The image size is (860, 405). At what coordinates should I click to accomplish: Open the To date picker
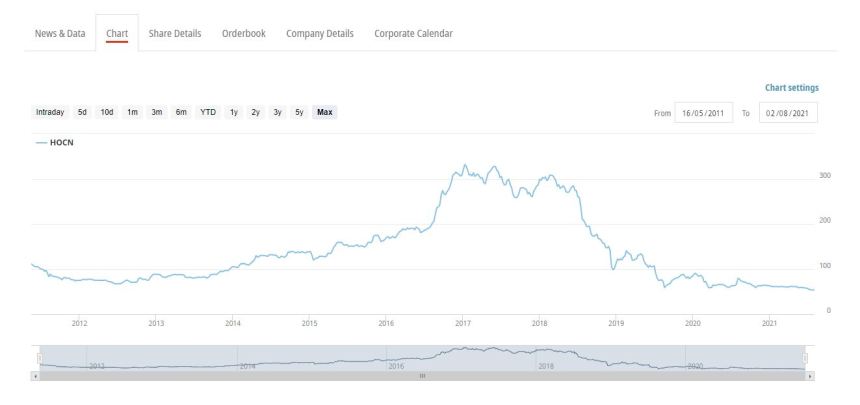[x=789, y=113]
